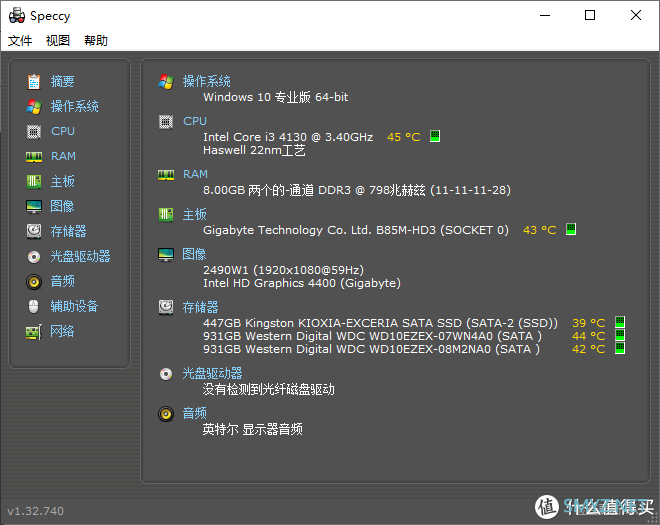660x525 pixels.
Task: Select the 操作系统 Windows flag icon in sidebar
Action: [x=34, y=107]
